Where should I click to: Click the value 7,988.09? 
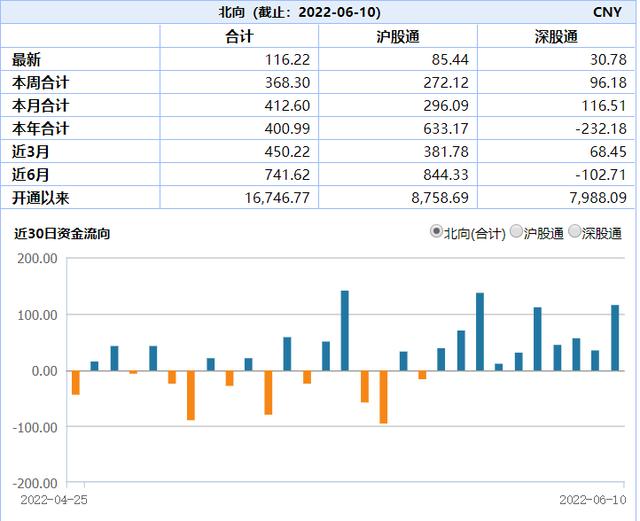pos(598,198)
